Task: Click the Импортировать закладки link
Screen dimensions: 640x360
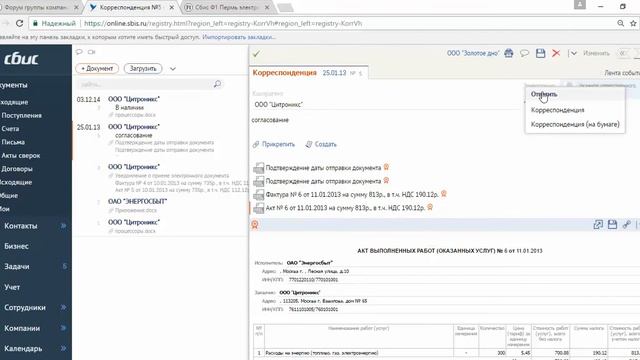Action: pos(239,37)
